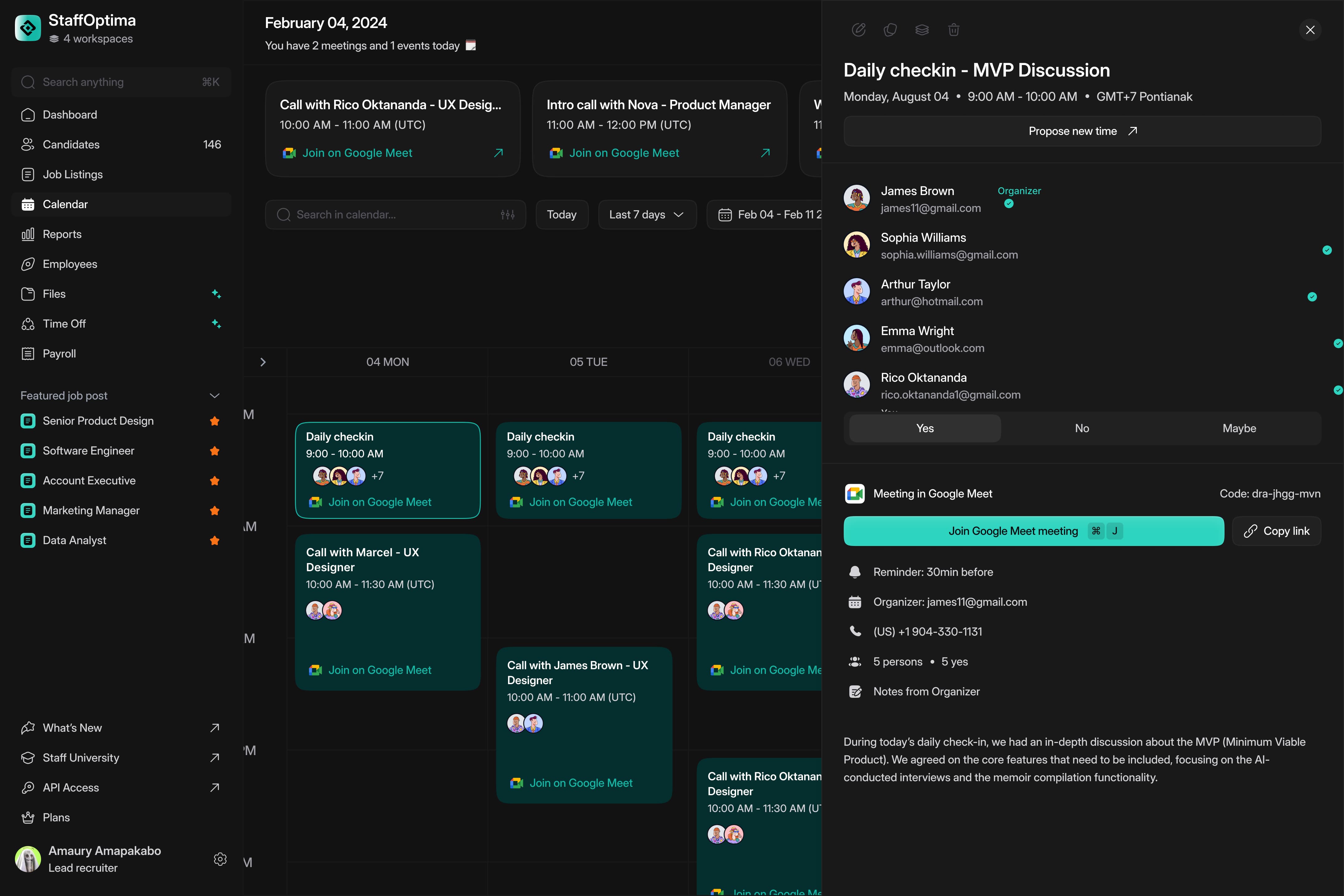Screen dimensions: 1344x896
Task: Respond Maybe to the meeting invite
Action: 1239,429
